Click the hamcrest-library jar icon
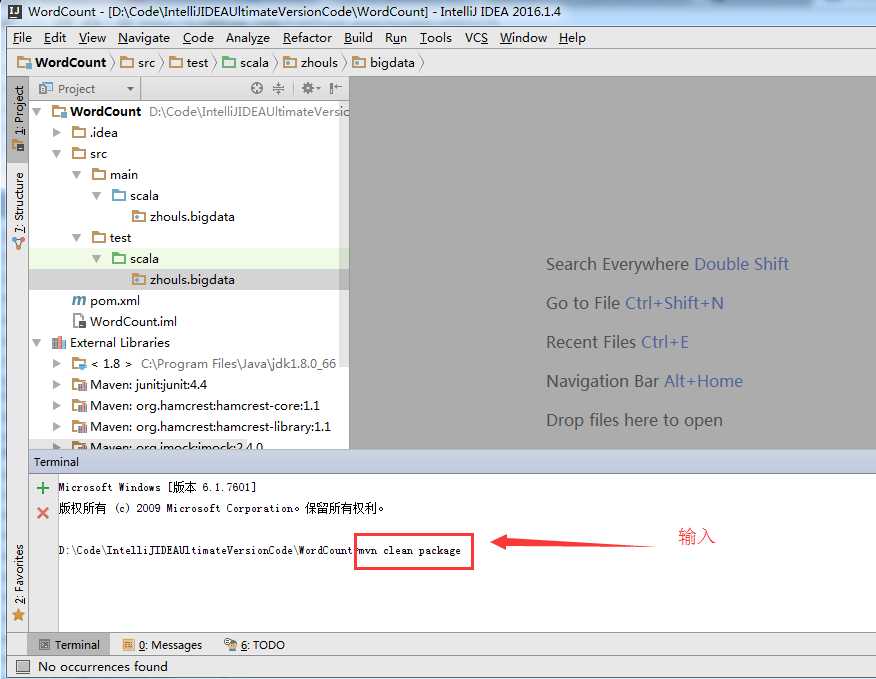Screen dimensions: 876x679 pyautogui.click(x=79, y=427)
